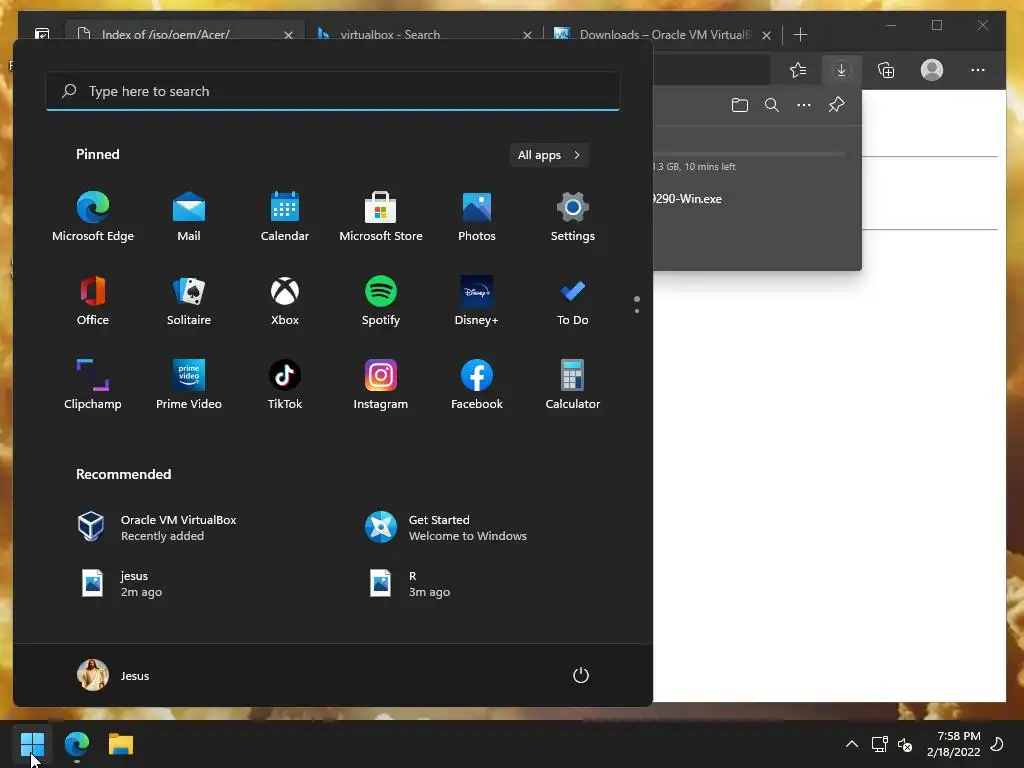Open Microsoft Store
The image size is (1024, 768).
(x=381, y=217)
